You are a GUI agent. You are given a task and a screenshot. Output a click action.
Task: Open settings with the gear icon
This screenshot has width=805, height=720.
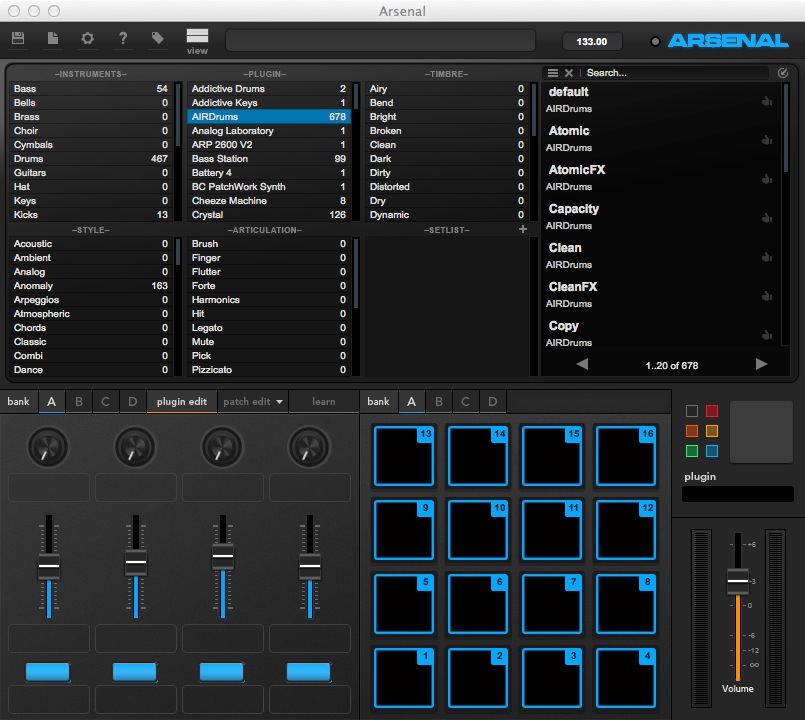click(87, 38)
